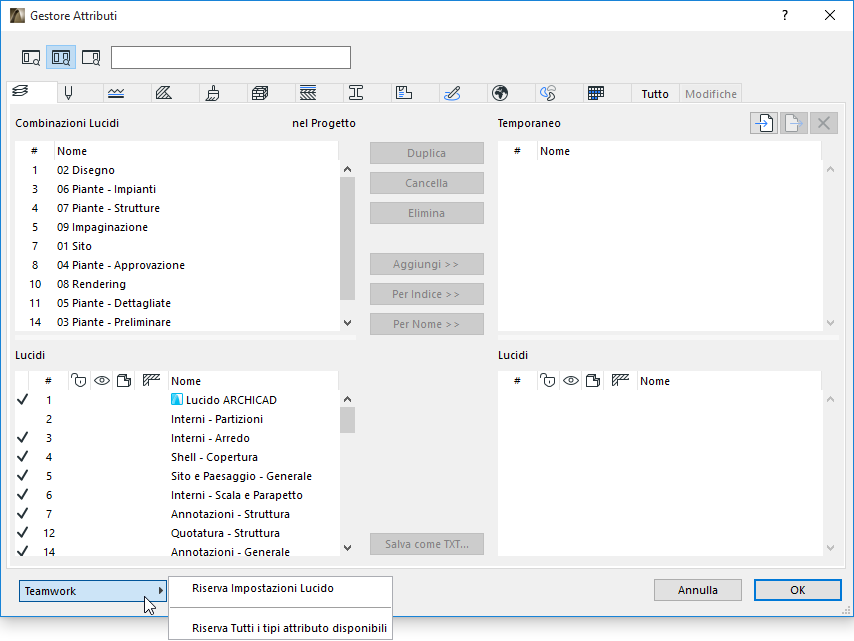Sort Temporaneo Lucidi list by lock column
854x641 pixels.
[548, 381]
